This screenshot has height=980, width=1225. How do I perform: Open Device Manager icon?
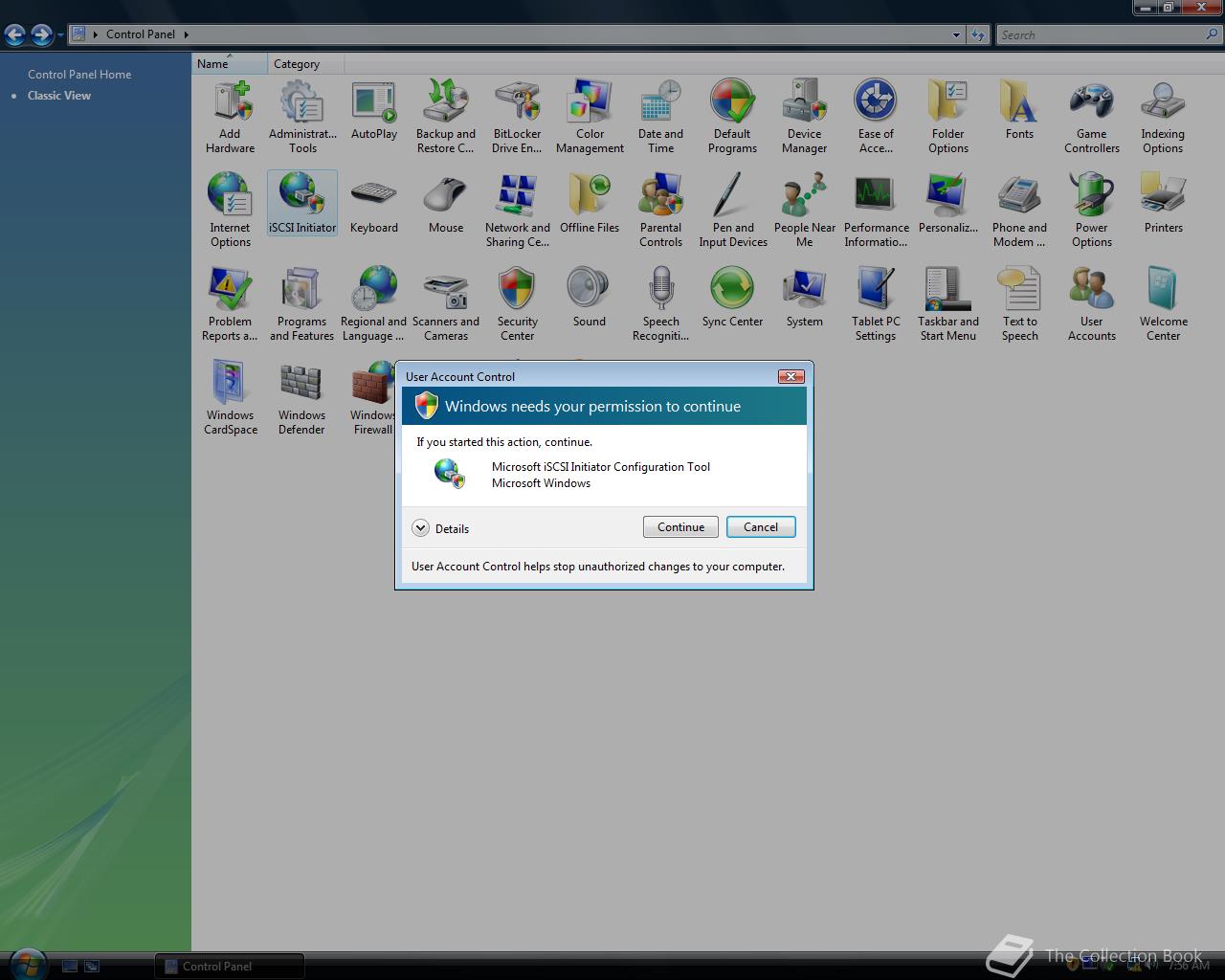[x=805, y=117]
